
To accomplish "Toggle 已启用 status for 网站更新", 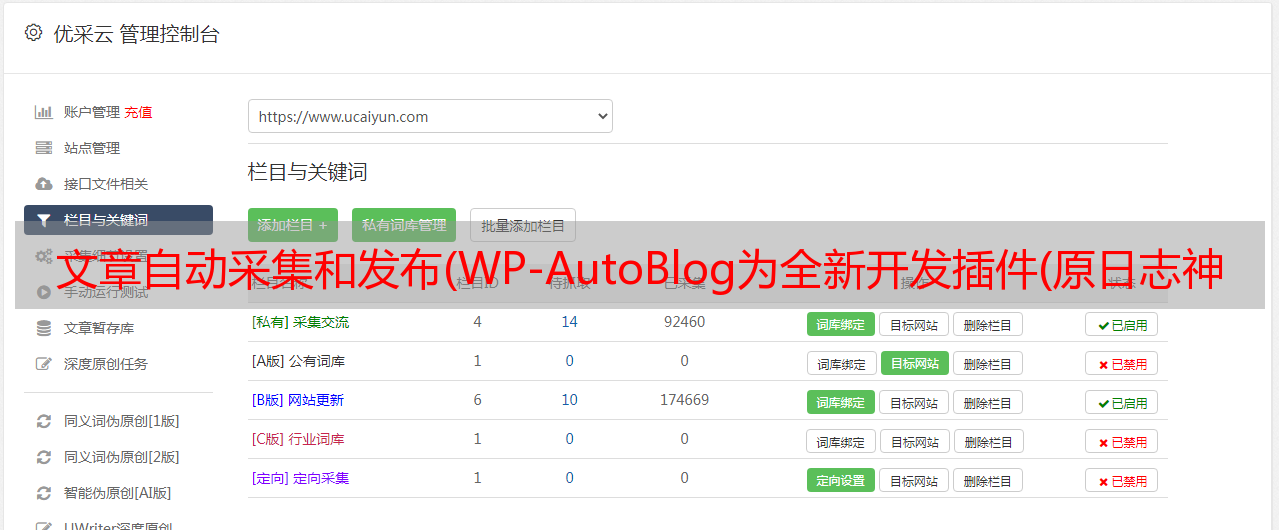I will click(x=1122, y=402).
